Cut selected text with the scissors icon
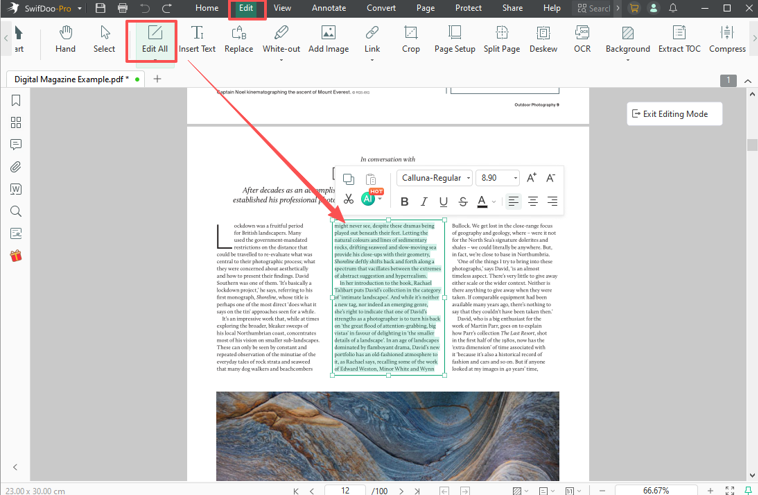The image size is (758, 495). (x=349, y=199)
